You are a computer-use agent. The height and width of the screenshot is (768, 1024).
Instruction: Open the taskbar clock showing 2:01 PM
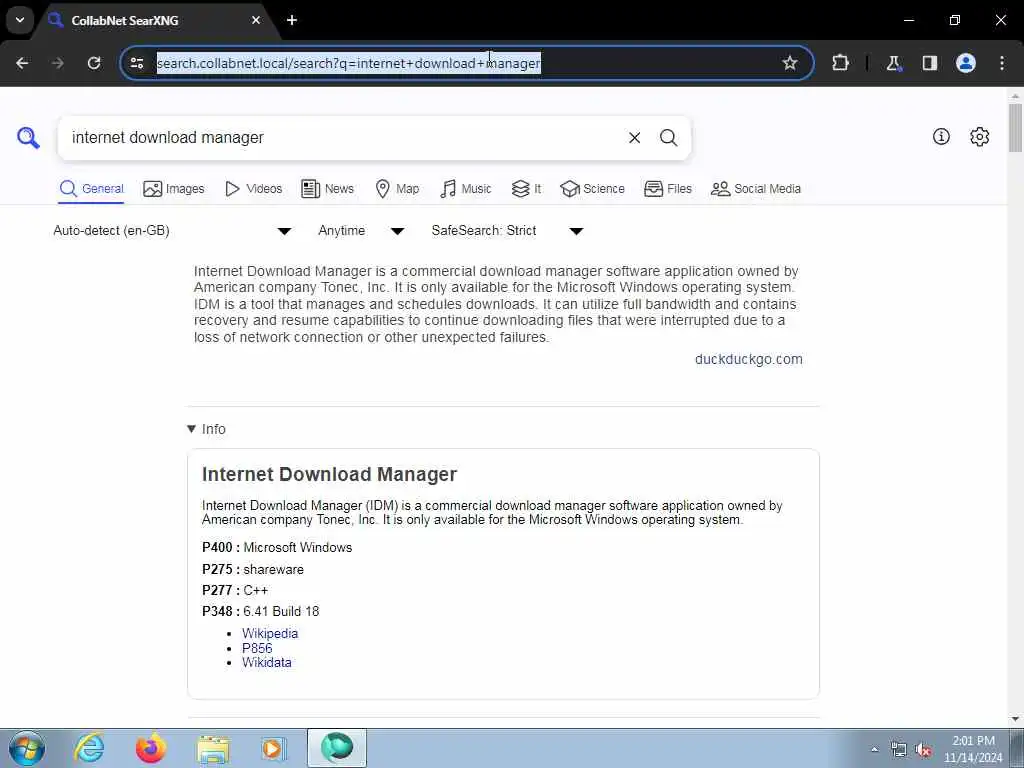click(x=973, y=749)
